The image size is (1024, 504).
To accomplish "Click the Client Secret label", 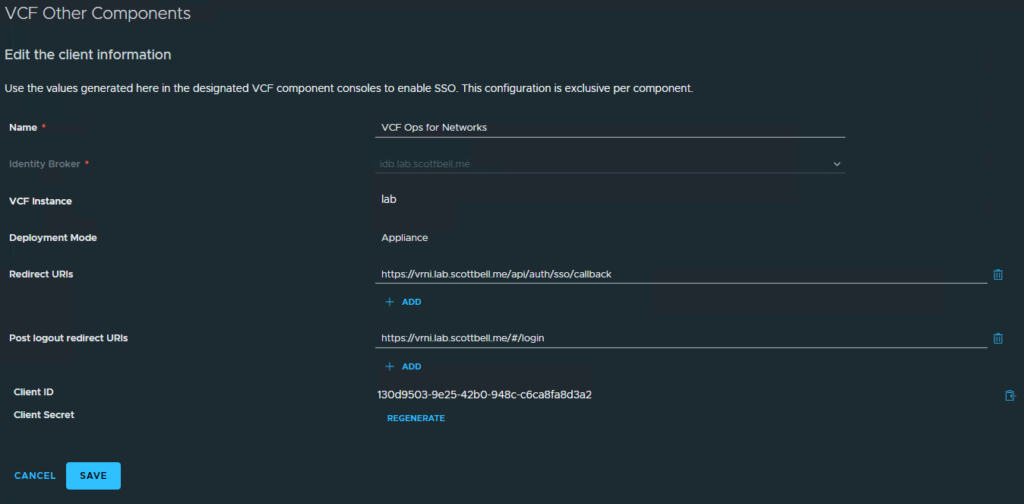I will tap(44, 415).
